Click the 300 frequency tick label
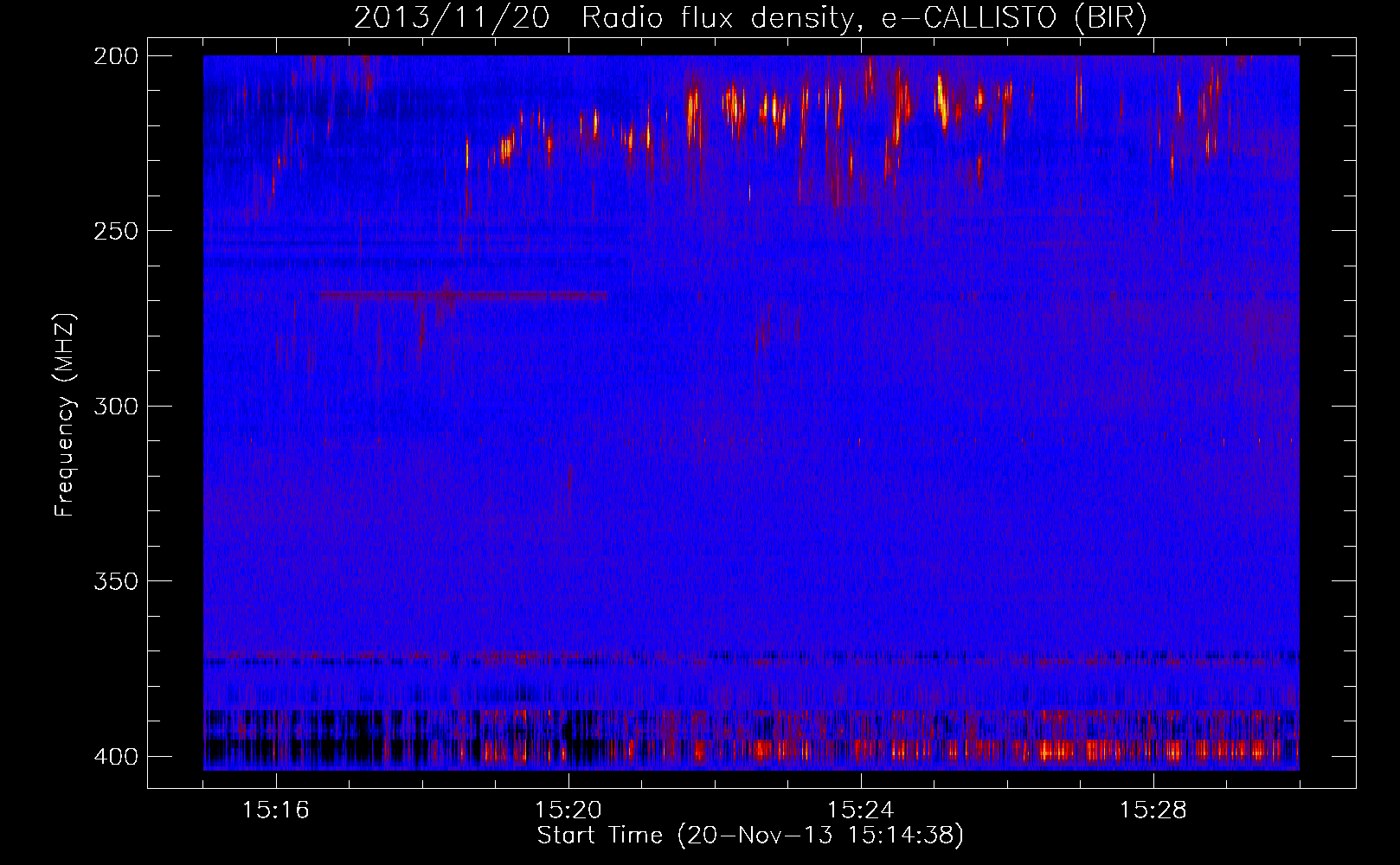This screenshot has height=865, width=1400. pos(115,406)
